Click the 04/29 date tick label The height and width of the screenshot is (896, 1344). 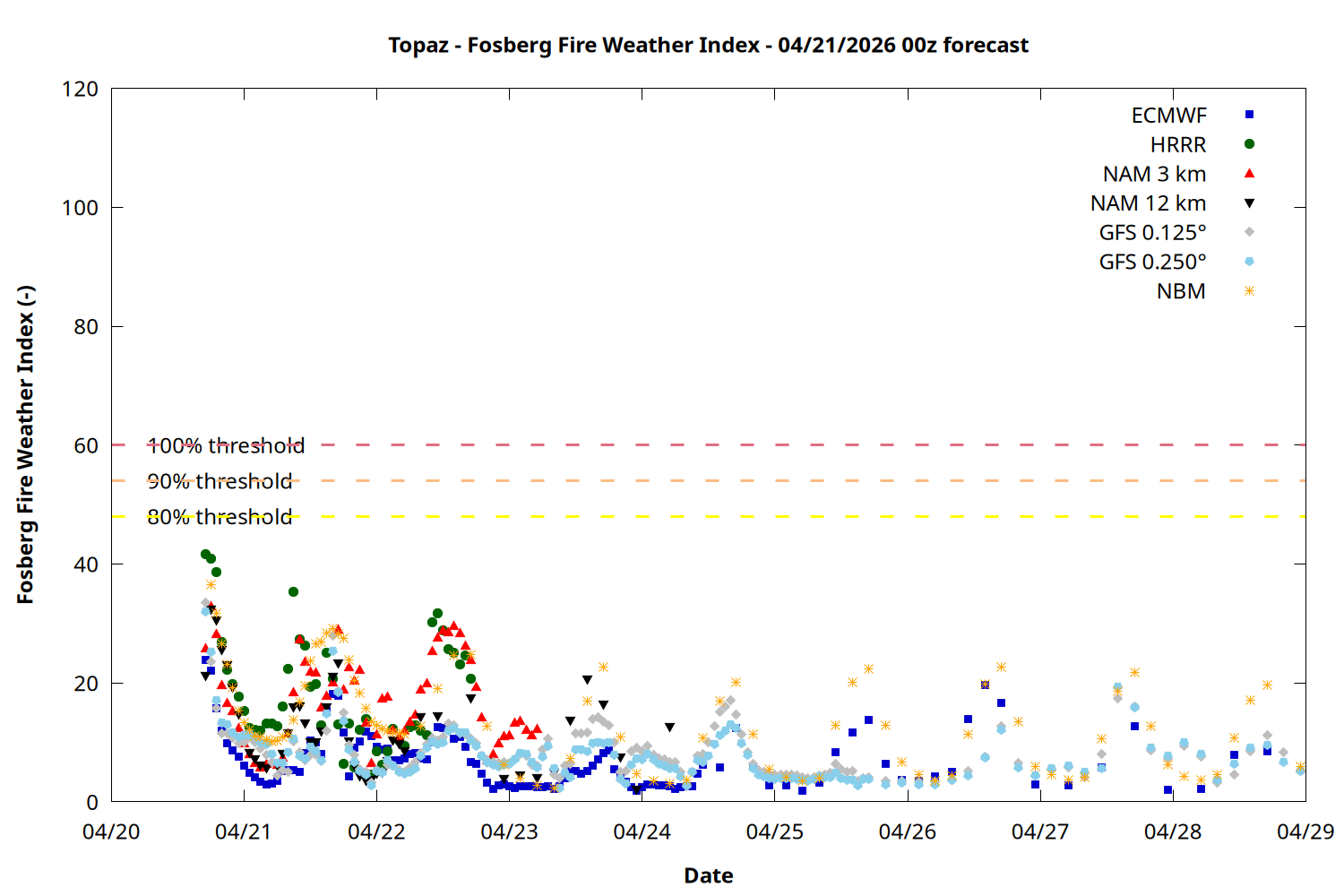click(1305, 832)
